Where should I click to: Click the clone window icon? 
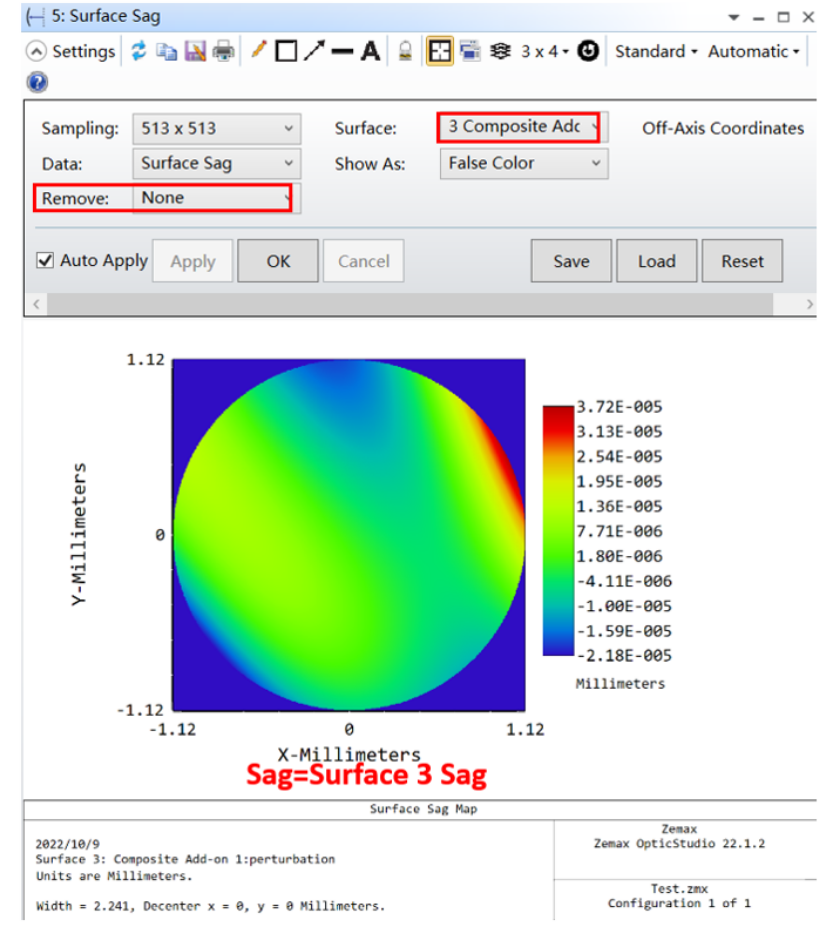470,51
